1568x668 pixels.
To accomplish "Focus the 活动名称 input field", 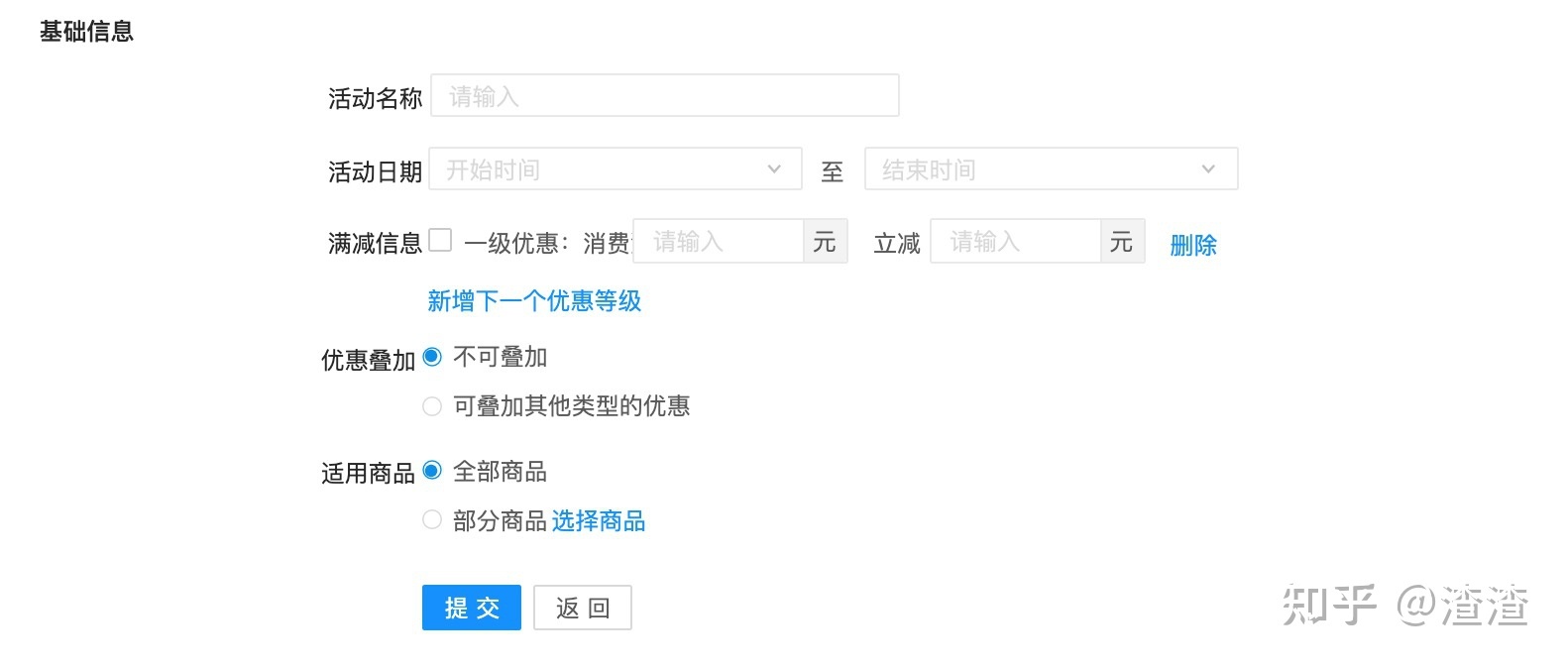I will (x=664, y=96).
